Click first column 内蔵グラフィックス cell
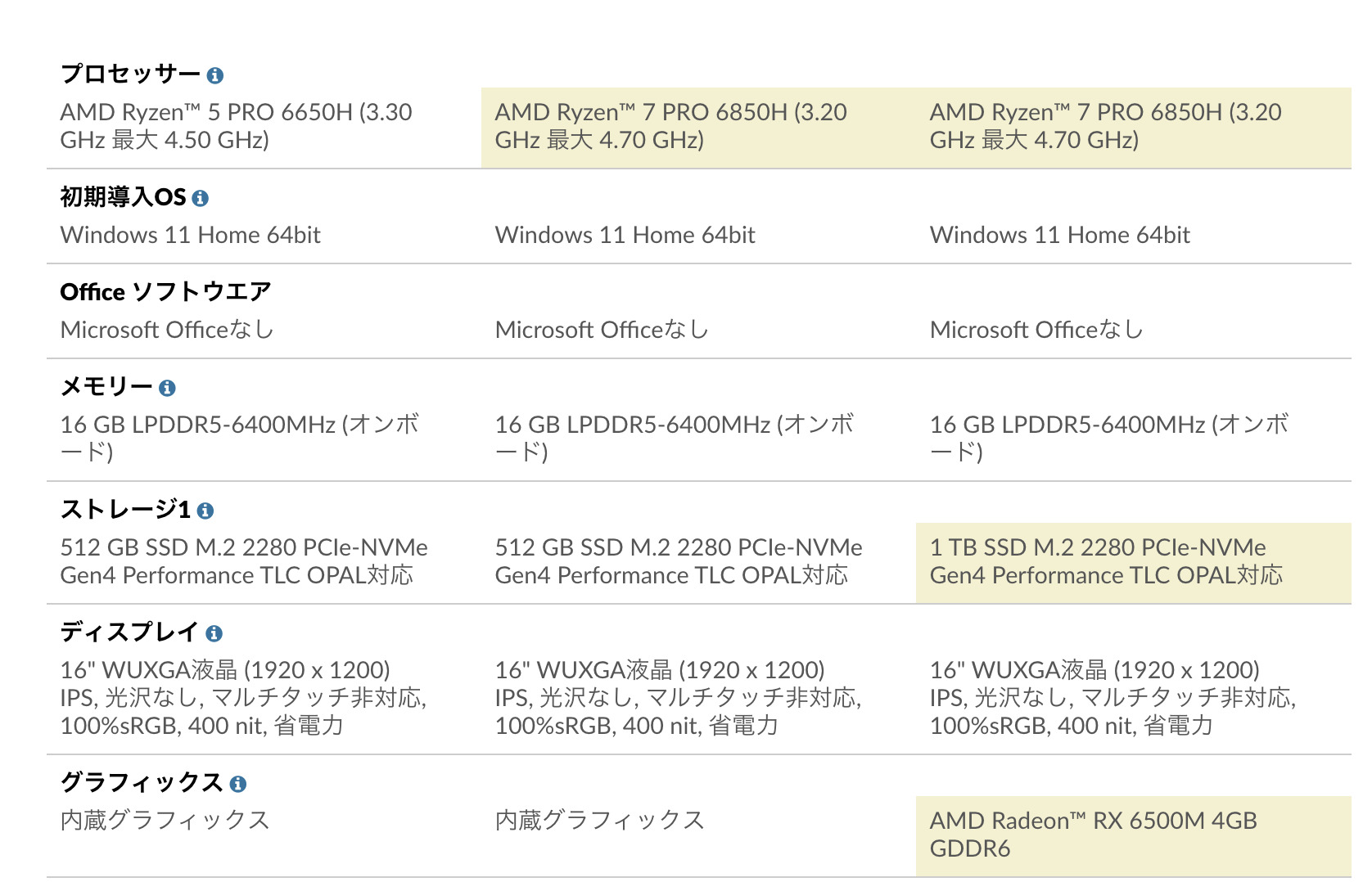Screen dimensions: 1372x882 click(x=165, y=821)
